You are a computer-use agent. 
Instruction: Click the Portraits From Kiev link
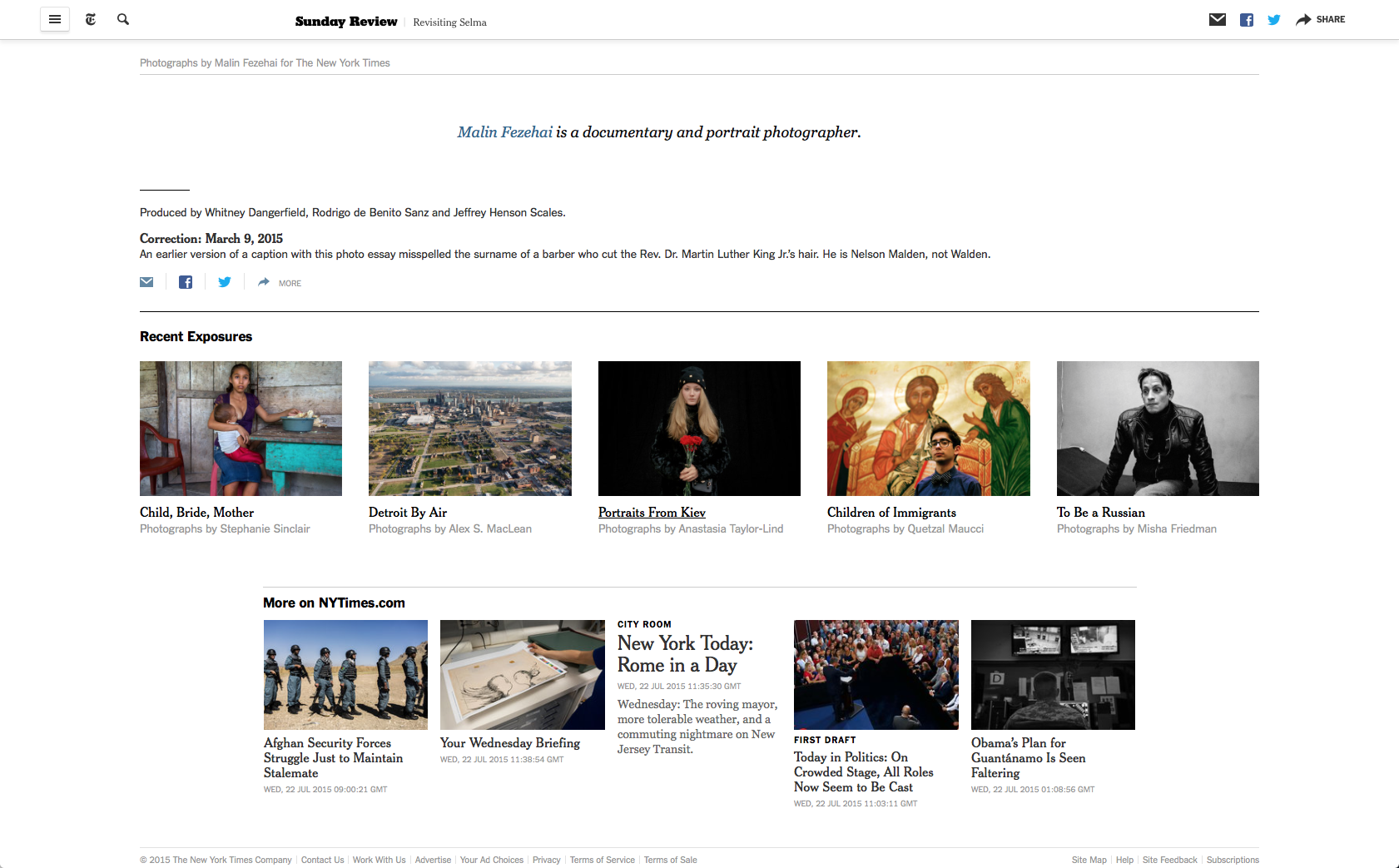click(x=652, y=513)
